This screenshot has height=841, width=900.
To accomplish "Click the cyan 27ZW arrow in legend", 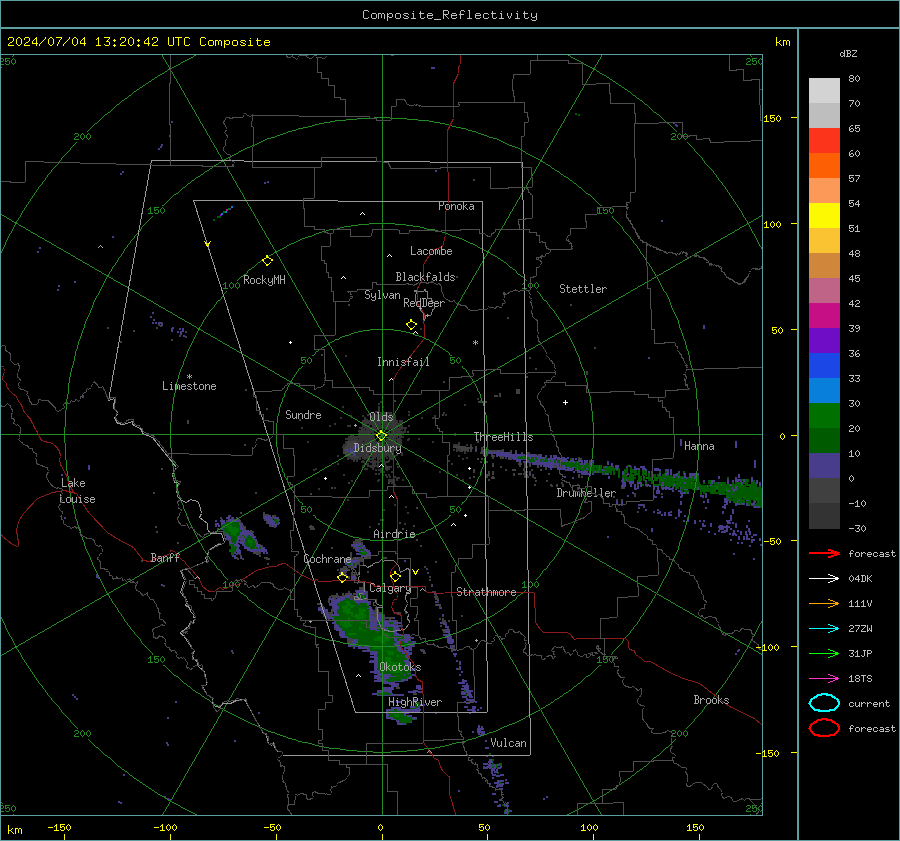I will coord(824,629).
